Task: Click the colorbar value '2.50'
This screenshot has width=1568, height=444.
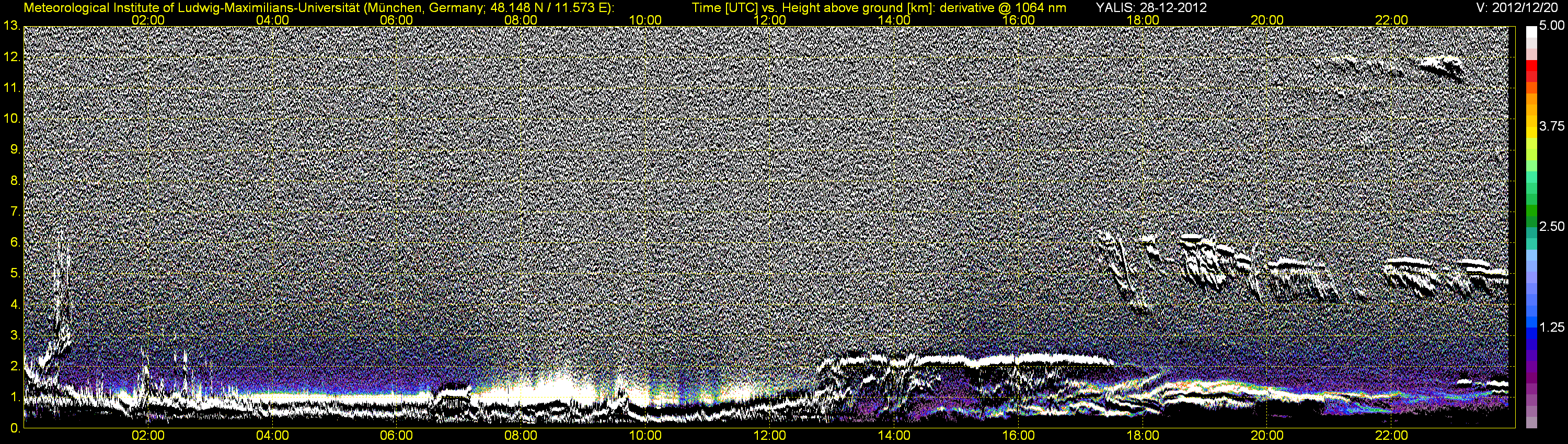Action: click(x=1551, y=227)
